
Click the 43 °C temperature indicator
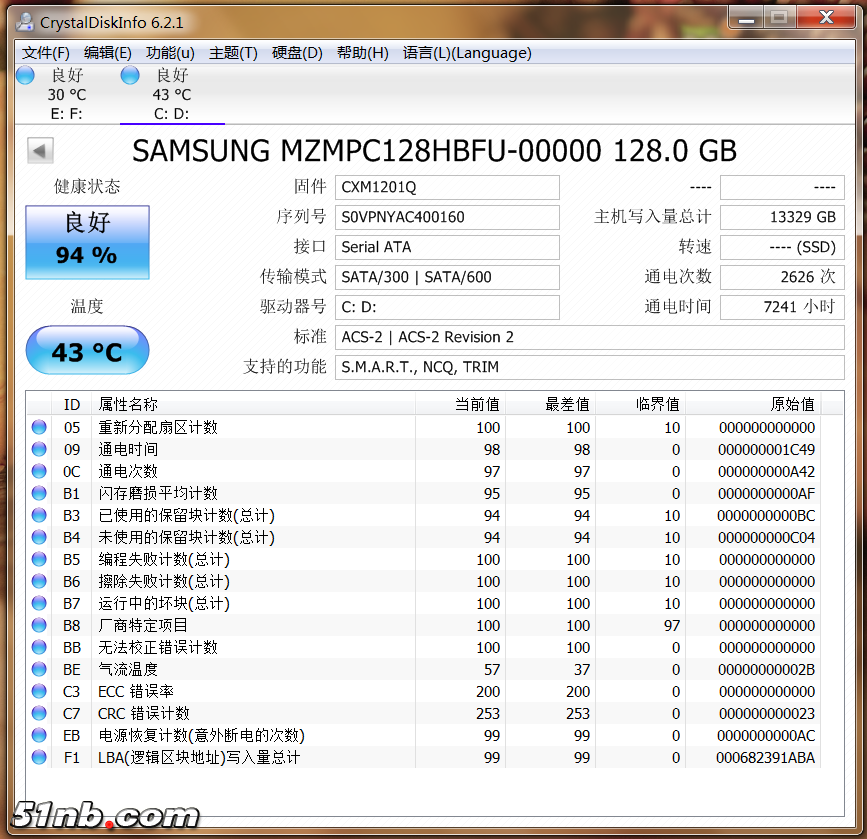[87, 350]
